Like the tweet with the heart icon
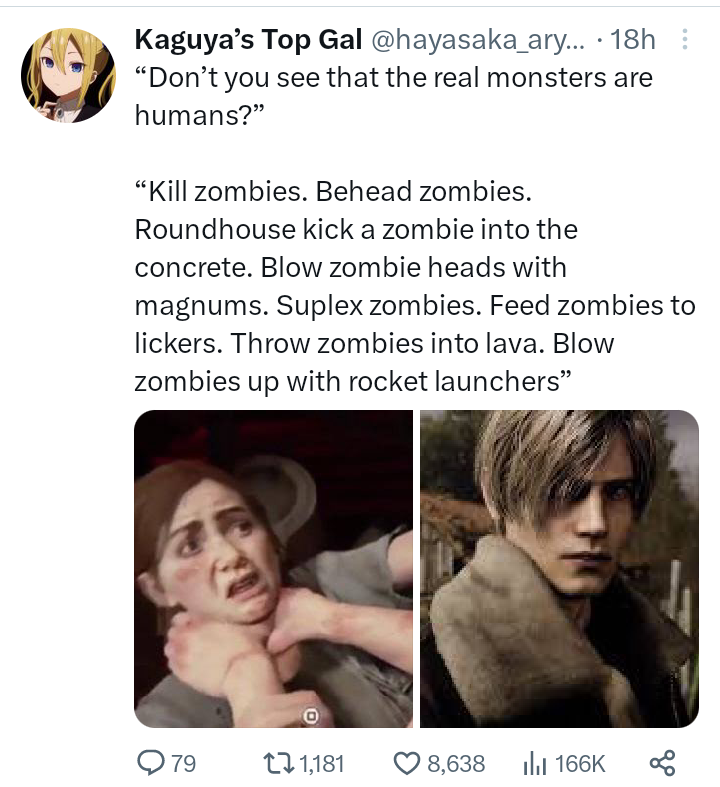 [407, 764]
